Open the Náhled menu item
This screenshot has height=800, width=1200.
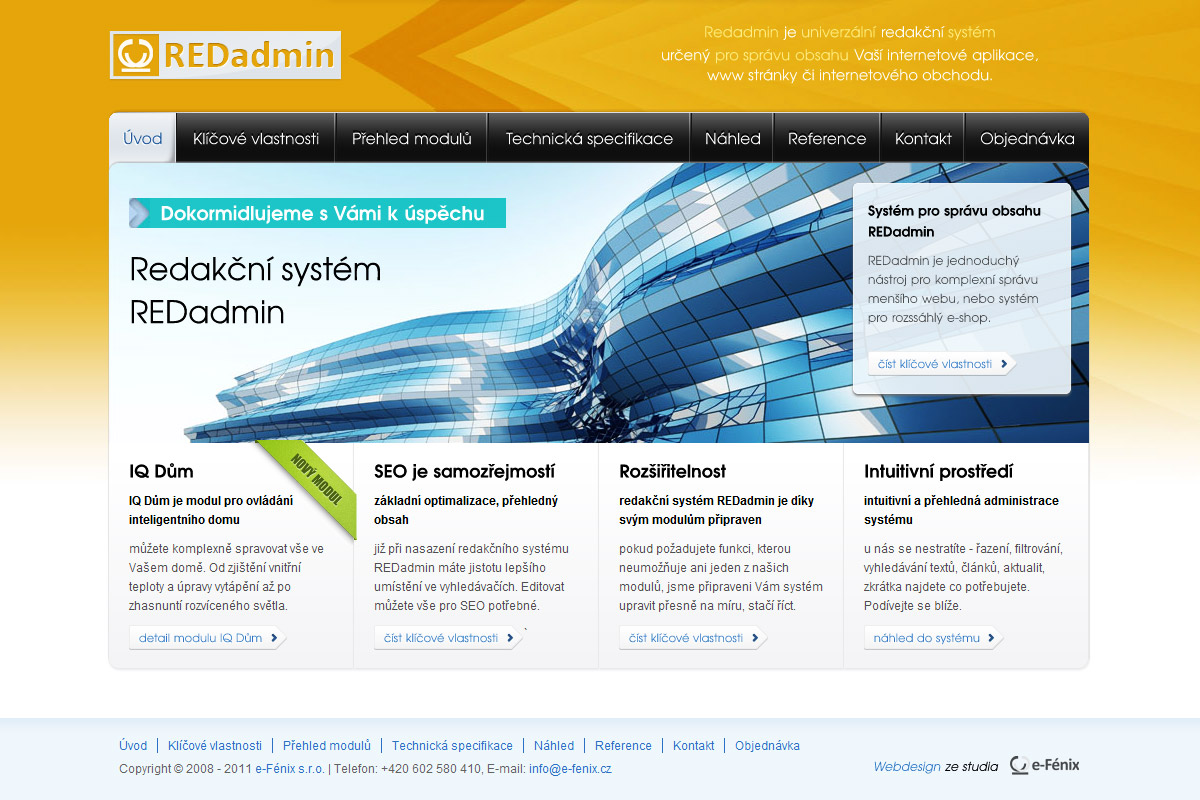coord(732,139)
